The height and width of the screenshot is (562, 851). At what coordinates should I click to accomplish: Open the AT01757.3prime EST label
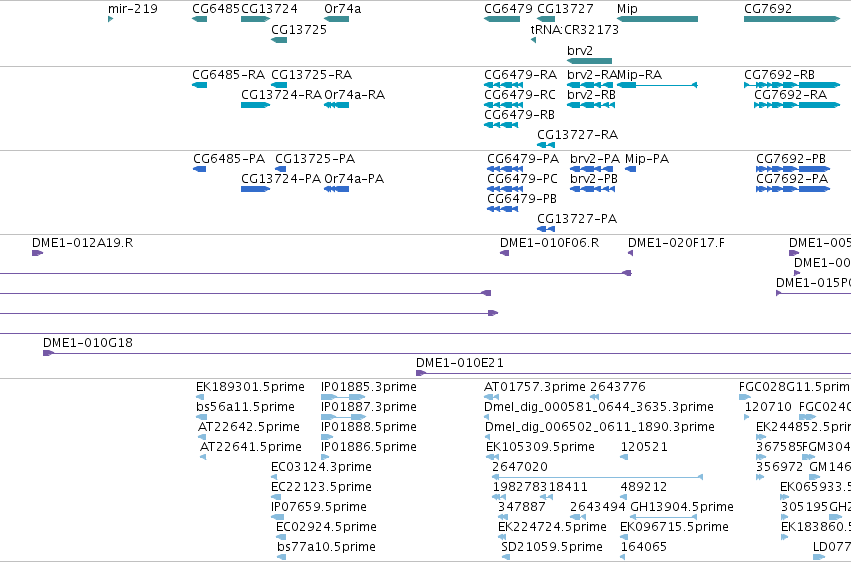pyautogui.click(x=535, y=387)
